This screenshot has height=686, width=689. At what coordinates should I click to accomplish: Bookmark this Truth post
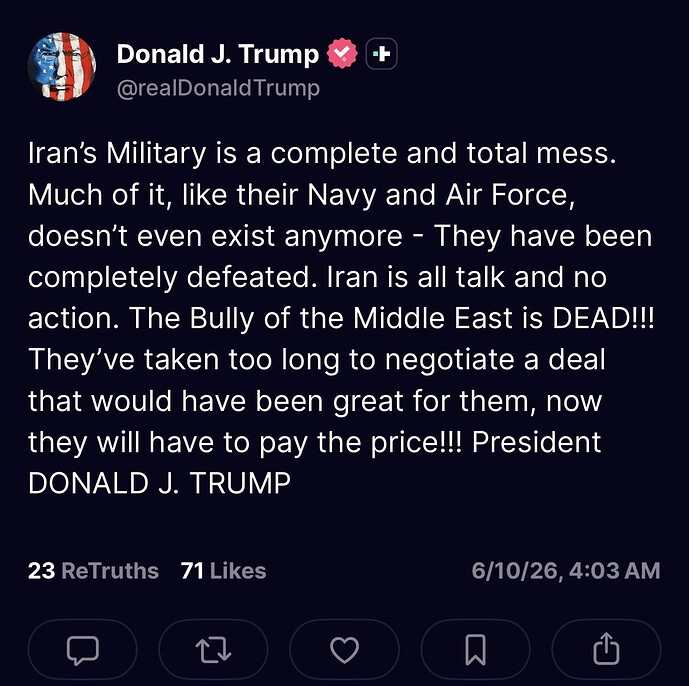pos(475,650)
